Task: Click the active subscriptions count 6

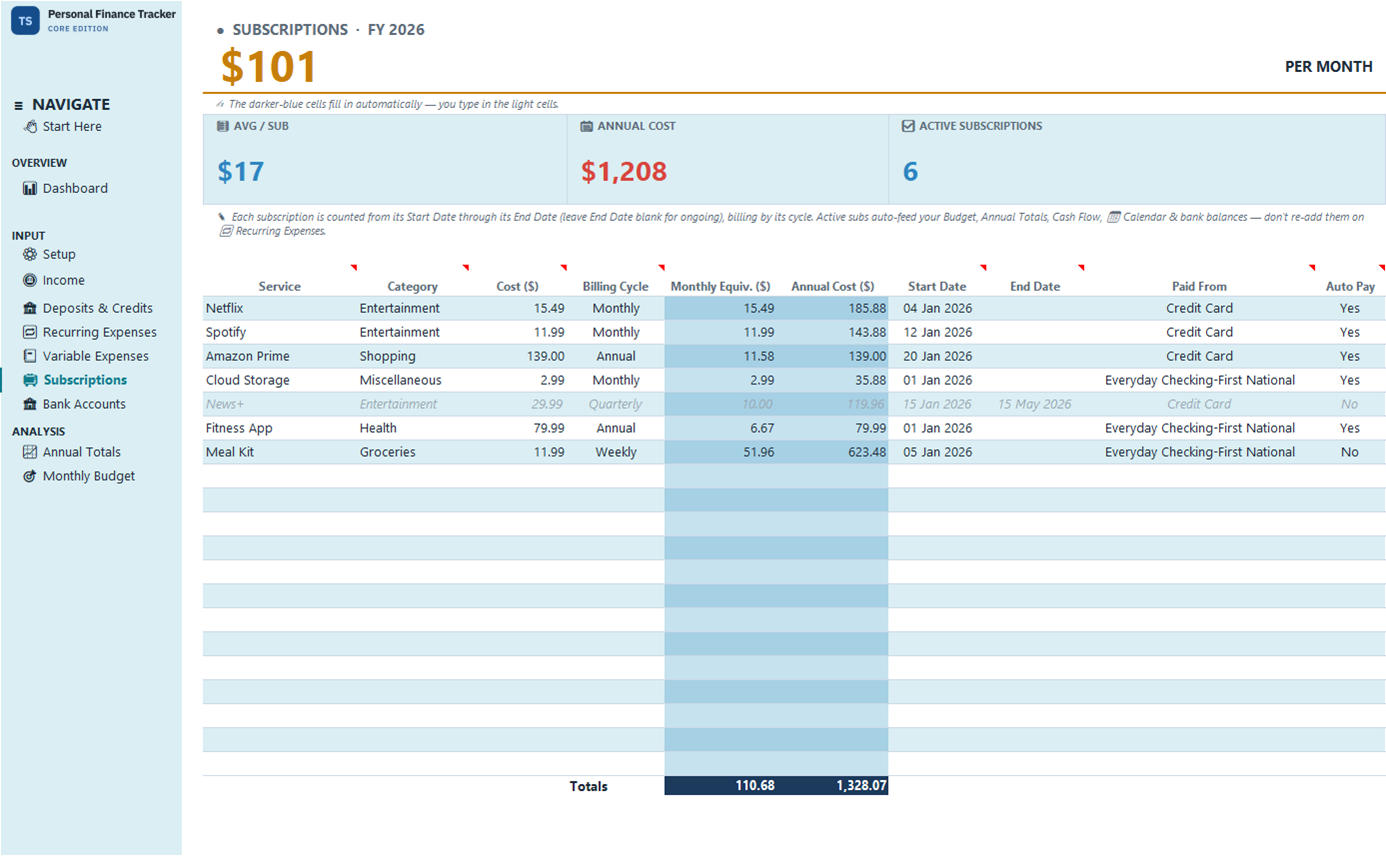Action: 911,172
